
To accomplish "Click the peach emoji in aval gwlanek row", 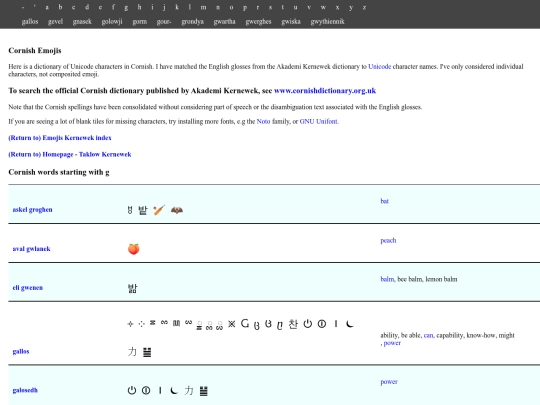I will click(x=134, y=249).
